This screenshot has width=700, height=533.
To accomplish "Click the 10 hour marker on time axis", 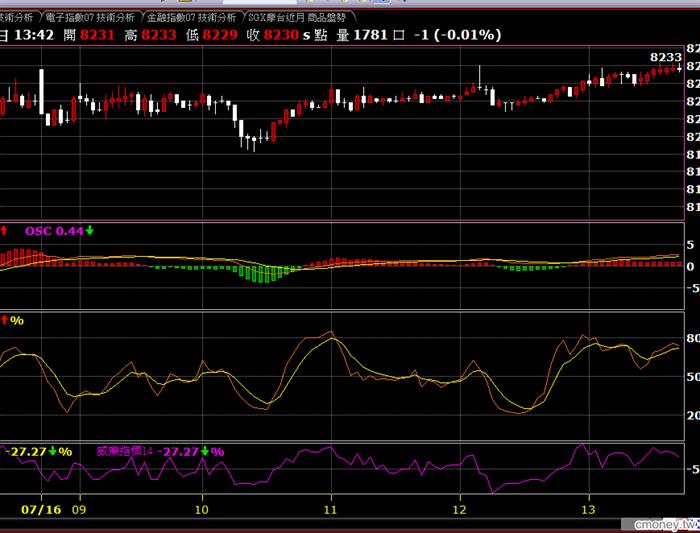I will pyautogui.click(x=201, y=509).
